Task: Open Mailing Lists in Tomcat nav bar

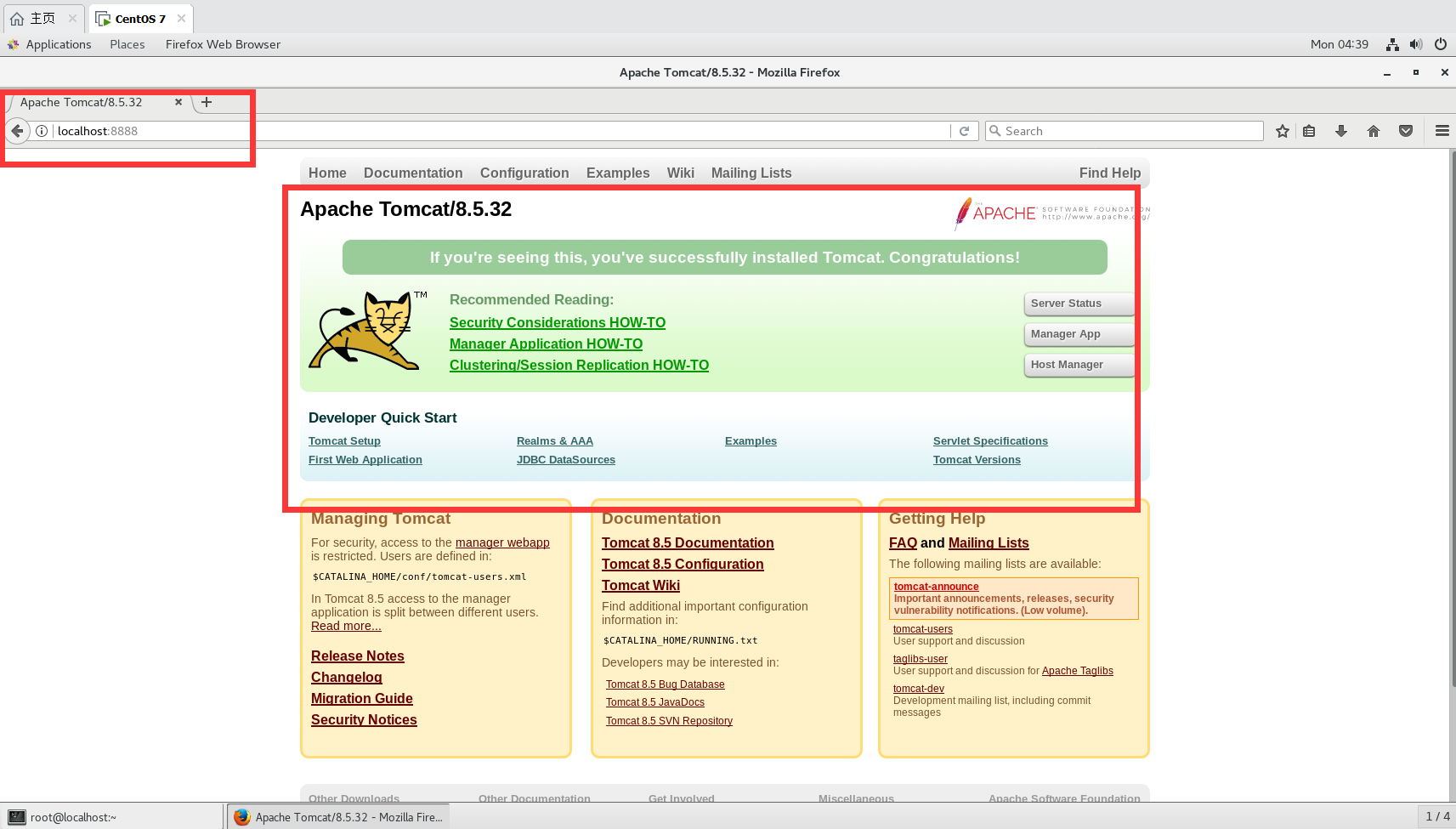Action: tap(751, 173)
